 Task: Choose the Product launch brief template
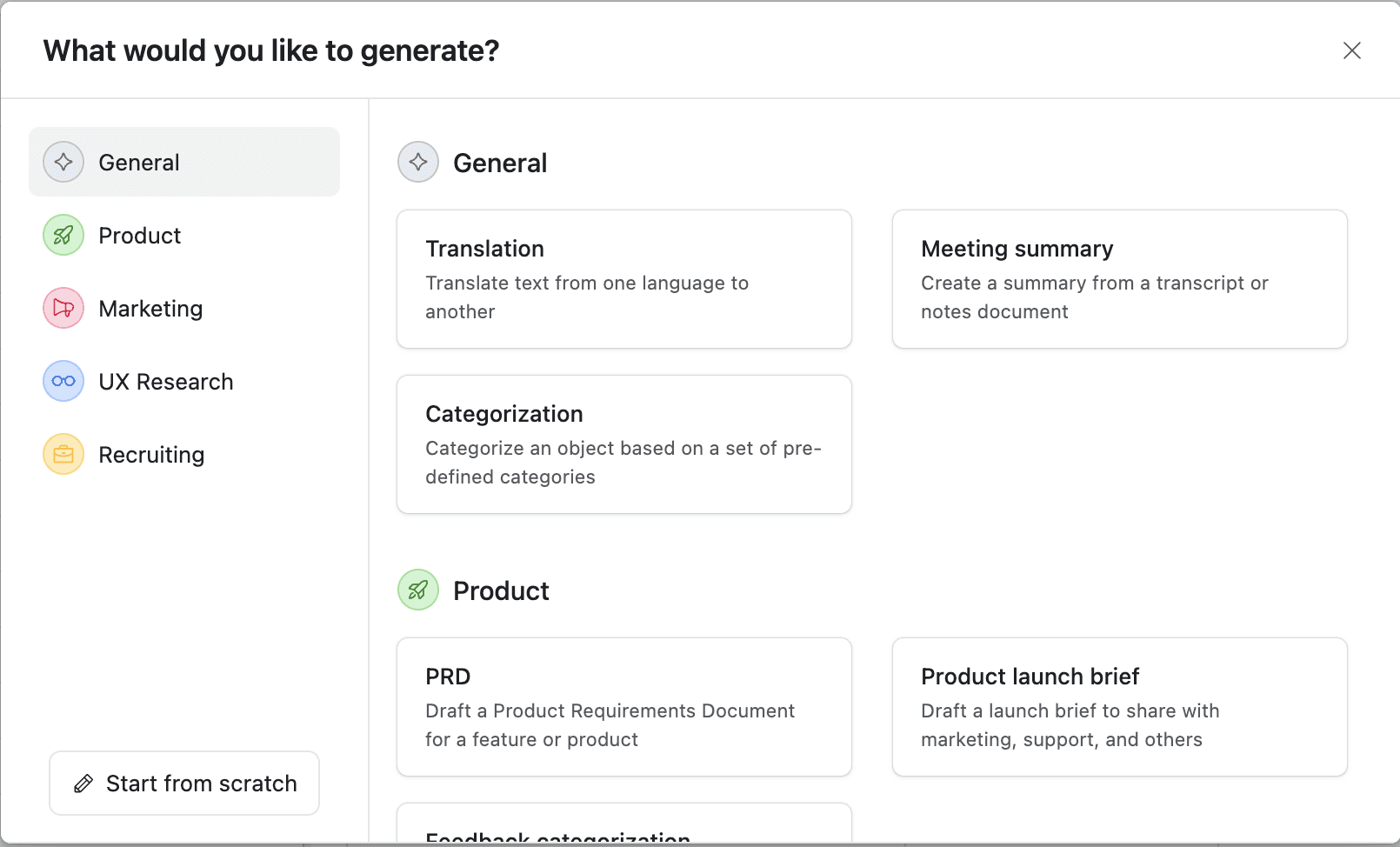click(x=1120, y=707)
